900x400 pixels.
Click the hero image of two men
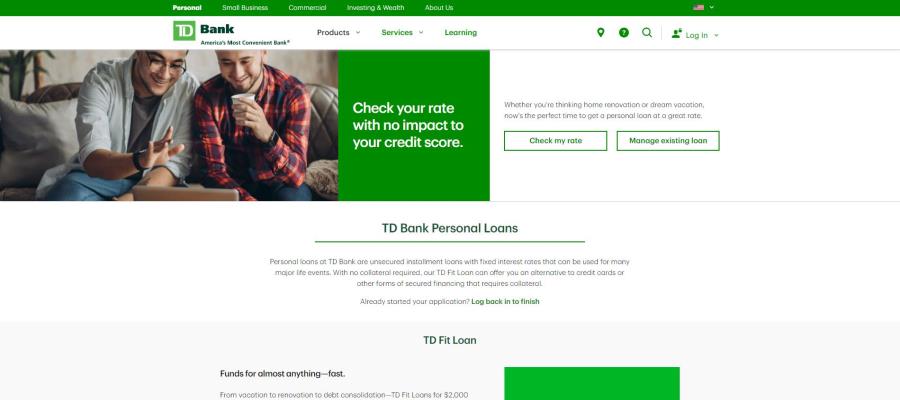pos(169,125)
